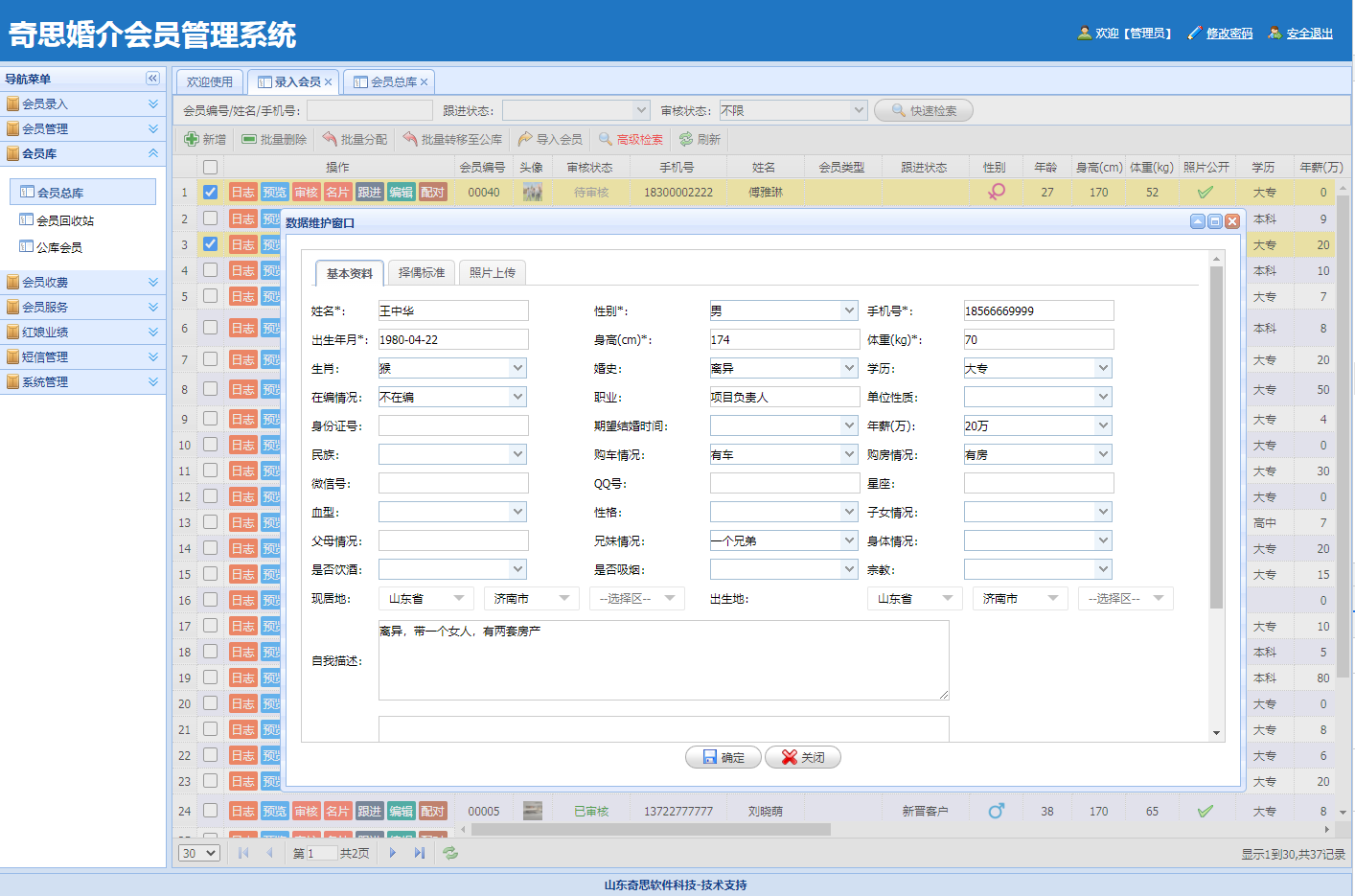
Task: Collapse the navigation menu panel
Action: point(152,79)
